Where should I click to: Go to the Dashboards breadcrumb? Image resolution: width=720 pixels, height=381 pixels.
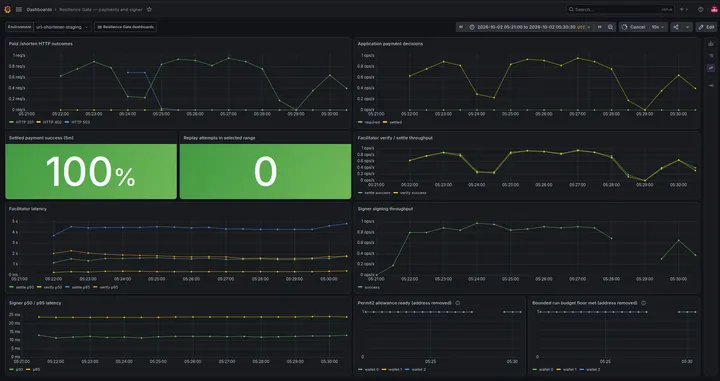click(39, 9)
